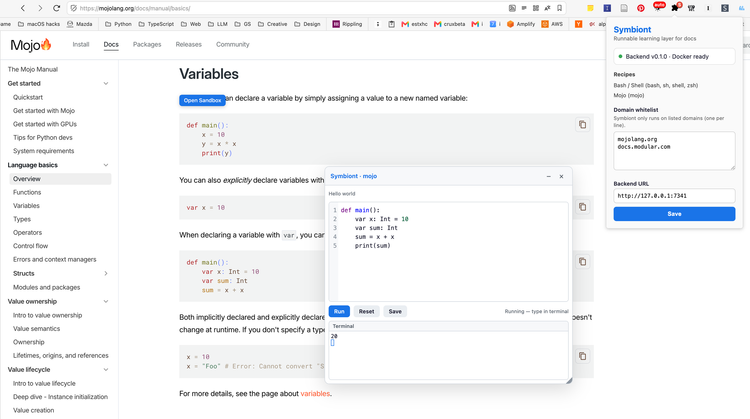
Task: Open the extension with the red auto badge
Action: click(x=658, y=7)
